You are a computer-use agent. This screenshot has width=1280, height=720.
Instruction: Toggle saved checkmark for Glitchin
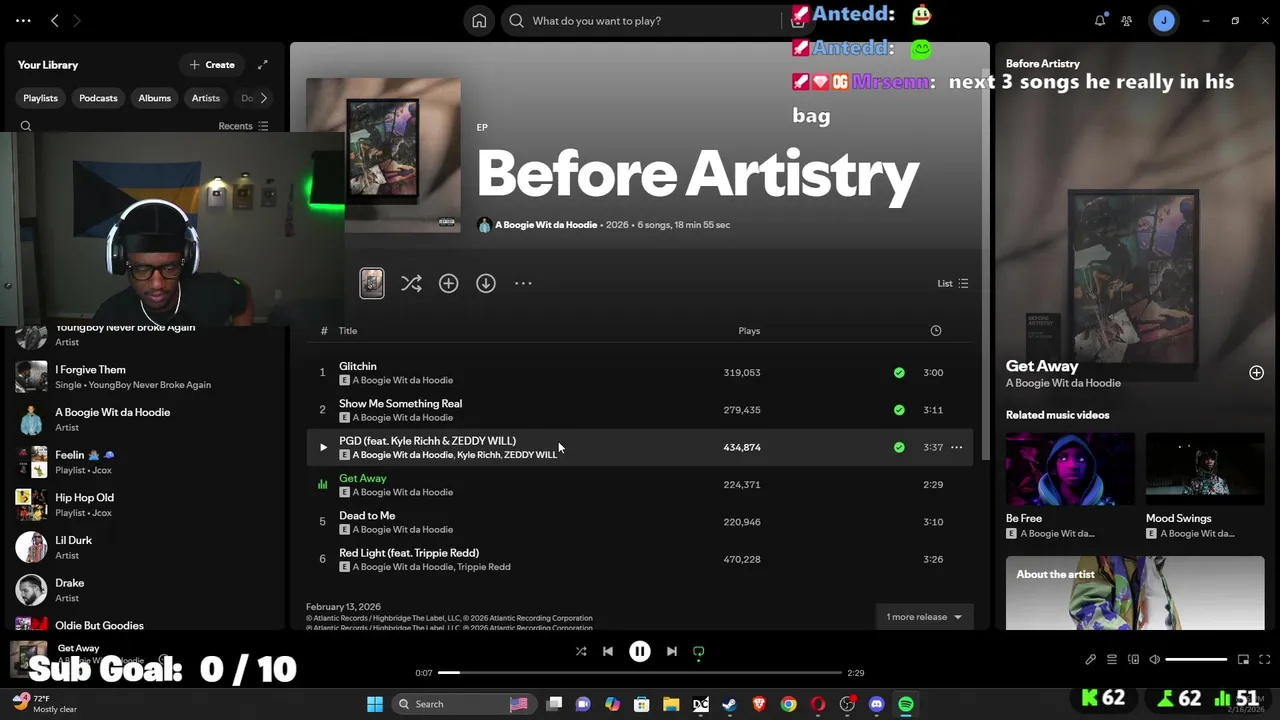point(899,373)
